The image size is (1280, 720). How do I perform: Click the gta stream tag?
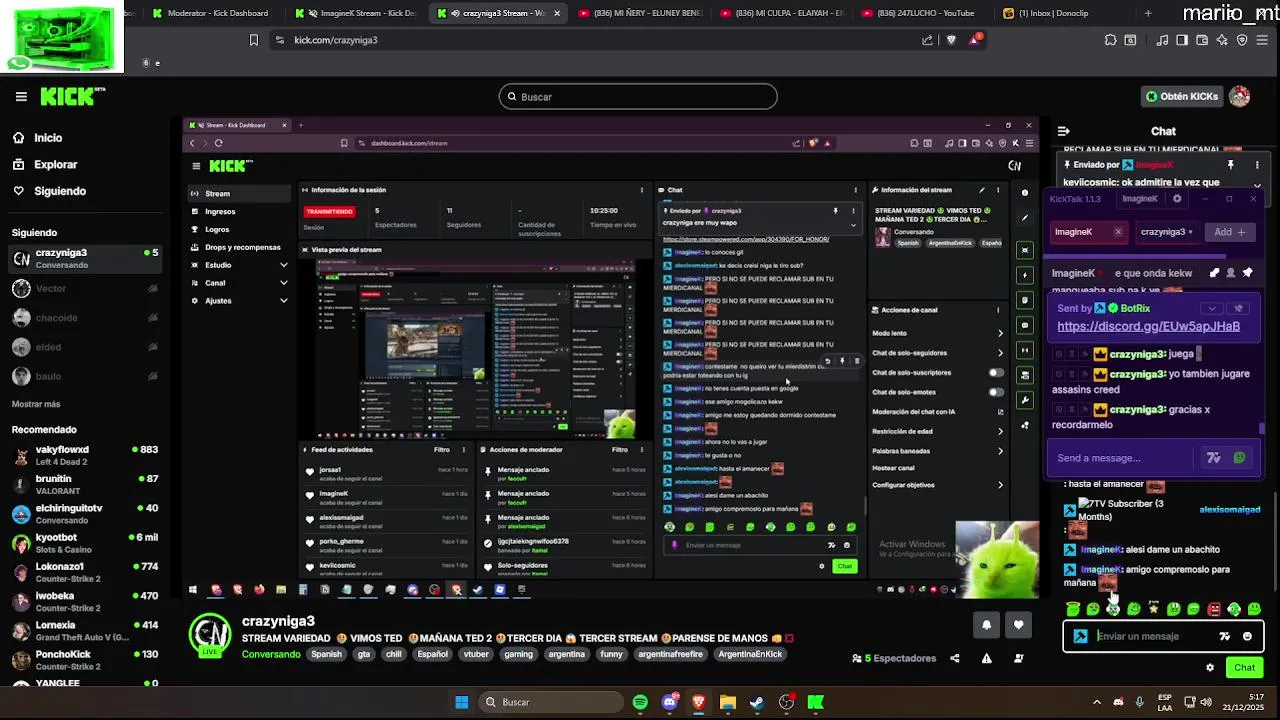(x=364, y=654)
